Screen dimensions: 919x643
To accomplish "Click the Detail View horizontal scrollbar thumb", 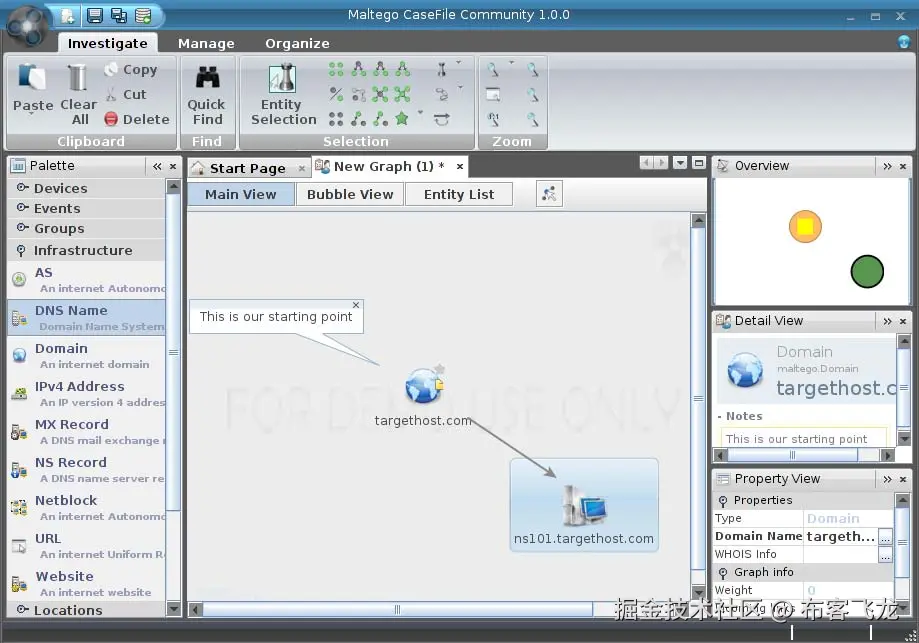I will 792,455.
